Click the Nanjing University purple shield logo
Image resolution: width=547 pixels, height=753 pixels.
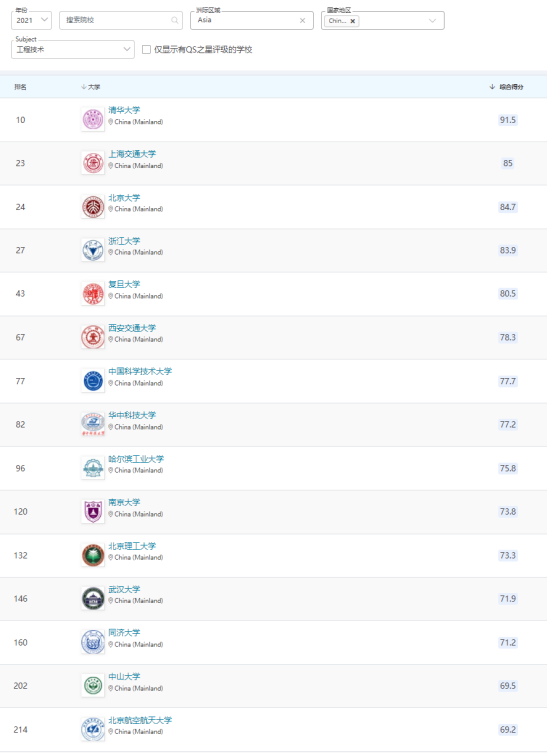click(x=93, y=511)
